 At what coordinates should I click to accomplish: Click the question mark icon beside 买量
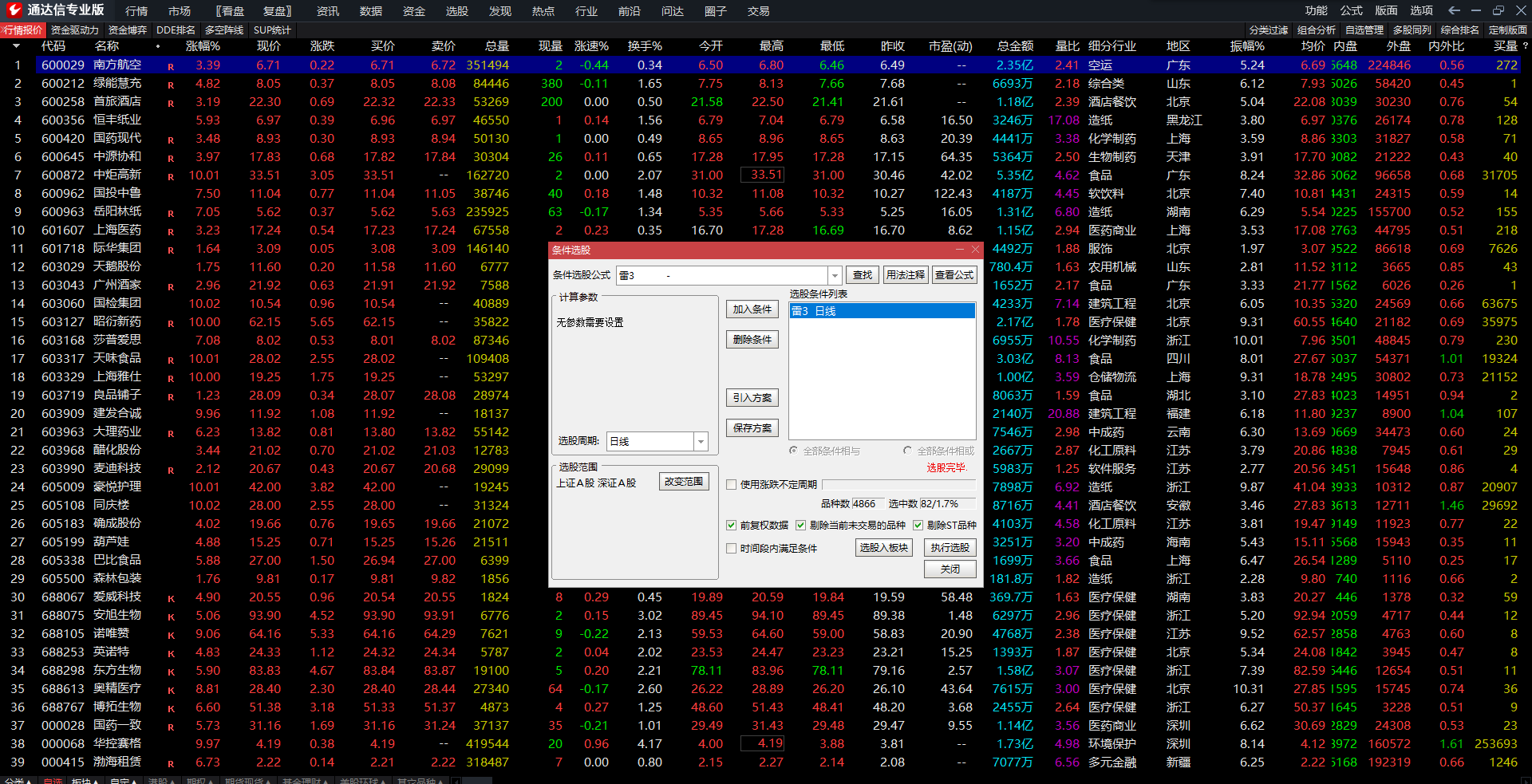(1525, 46)
